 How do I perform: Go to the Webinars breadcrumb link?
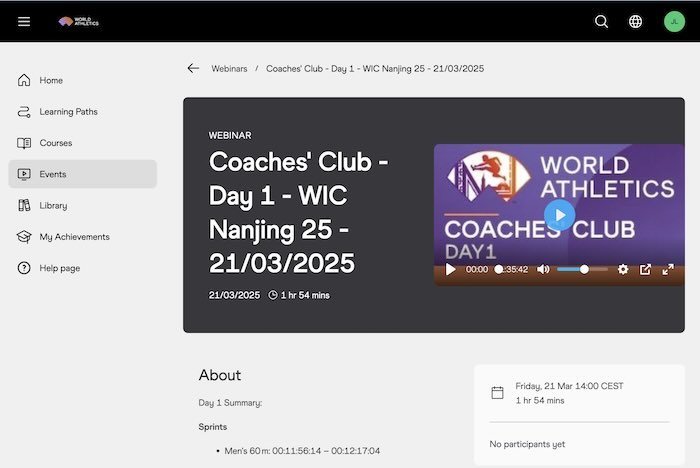(229, 68)
